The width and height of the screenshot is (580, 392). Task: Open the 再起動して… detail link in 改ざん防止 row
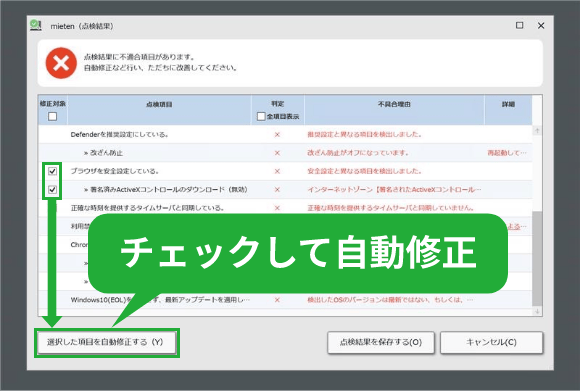pos(507,153)
